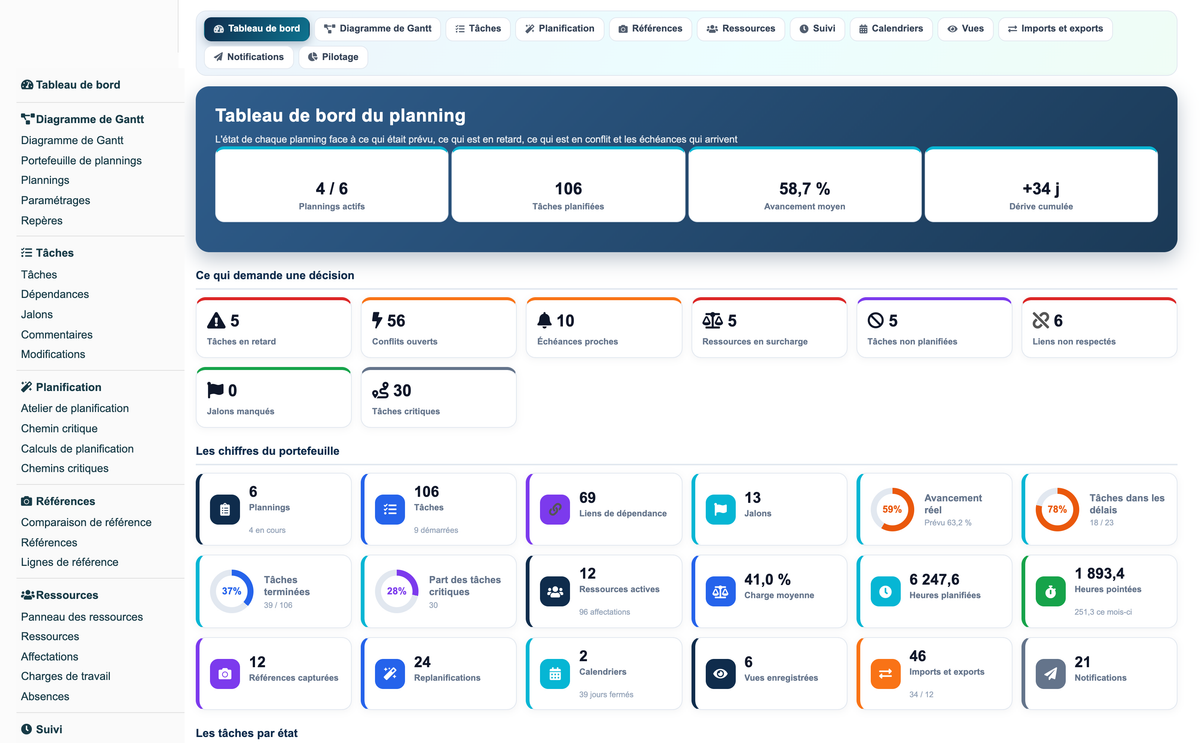Click the route icon on Tâches critiques card

(380, 391)
